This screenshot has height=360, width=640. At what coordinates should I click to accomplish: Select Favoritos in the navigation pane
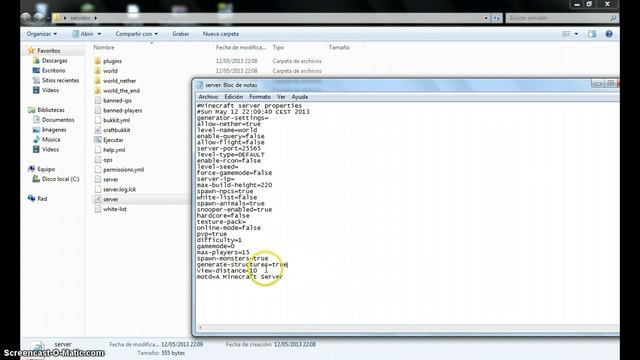(x=49, y=51)
